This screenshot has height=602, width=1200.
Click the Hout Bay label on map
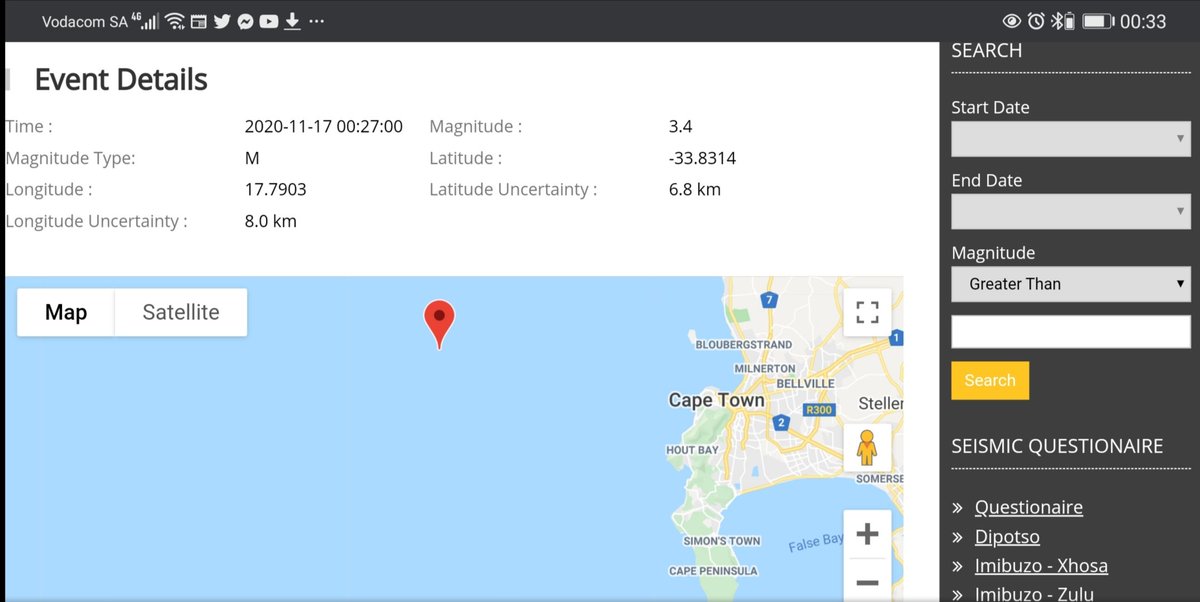[692, 450]
